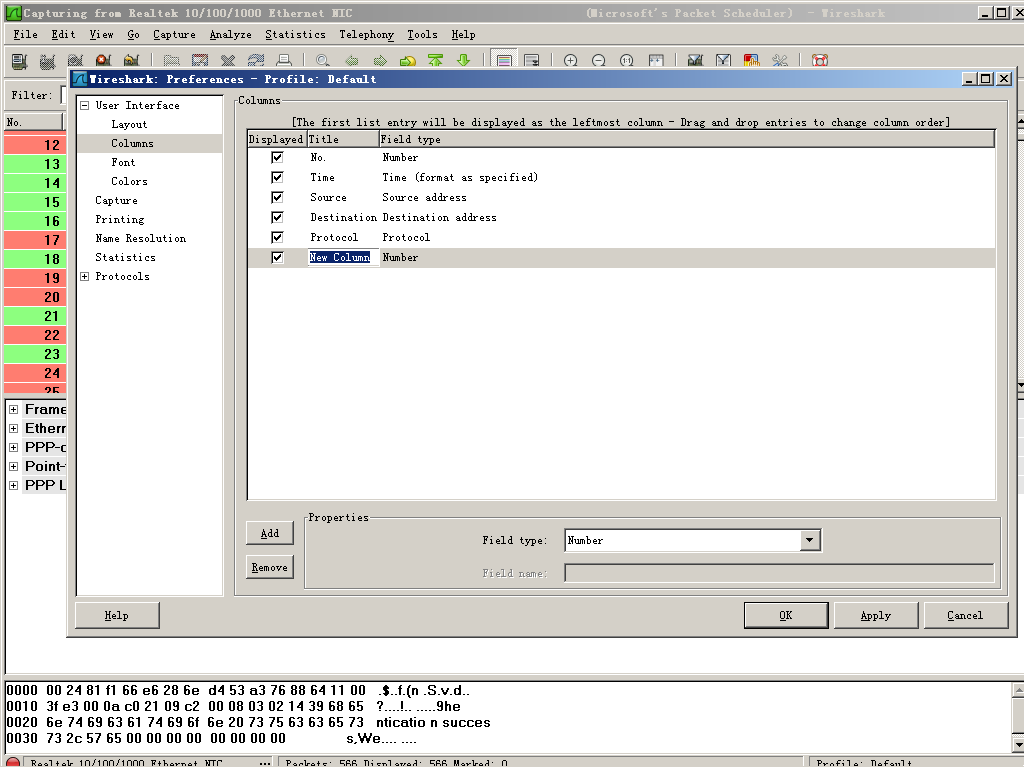Select packet 17 in packet list
Screen dimensions: 1024x768
pos(35,240)
